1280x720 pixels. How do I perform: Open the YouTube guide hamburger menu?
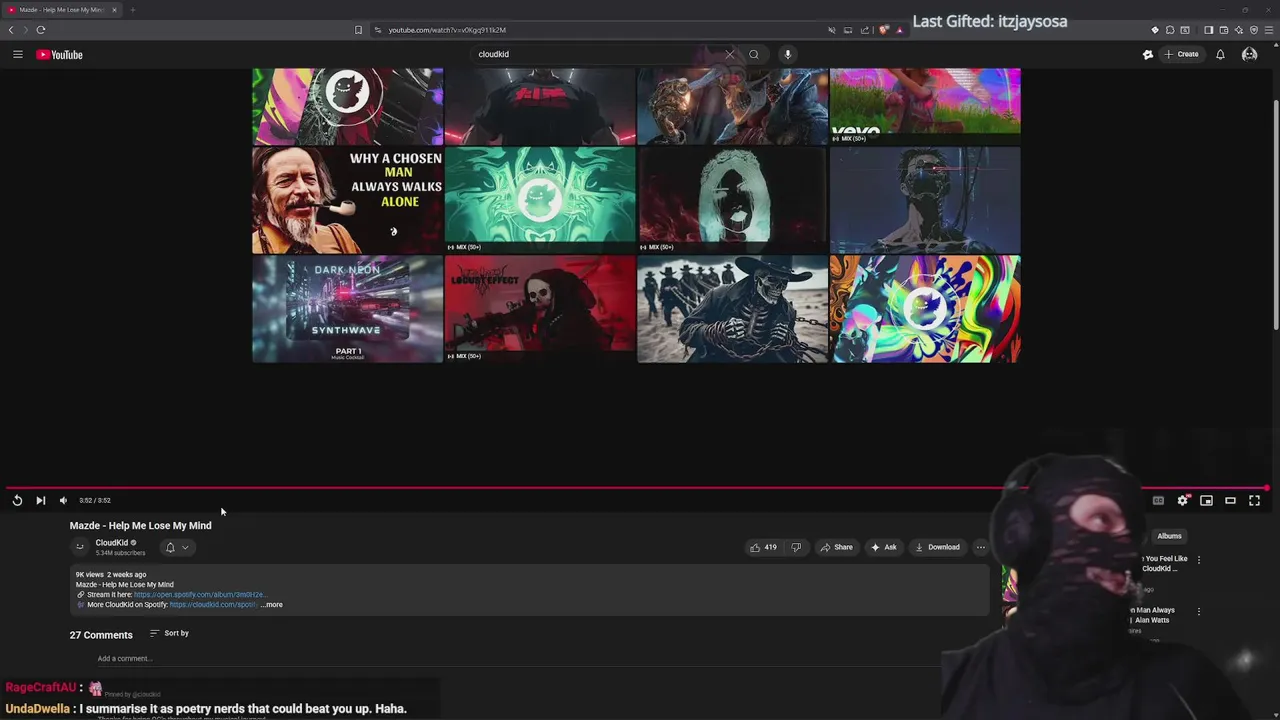tap(17, 54)
